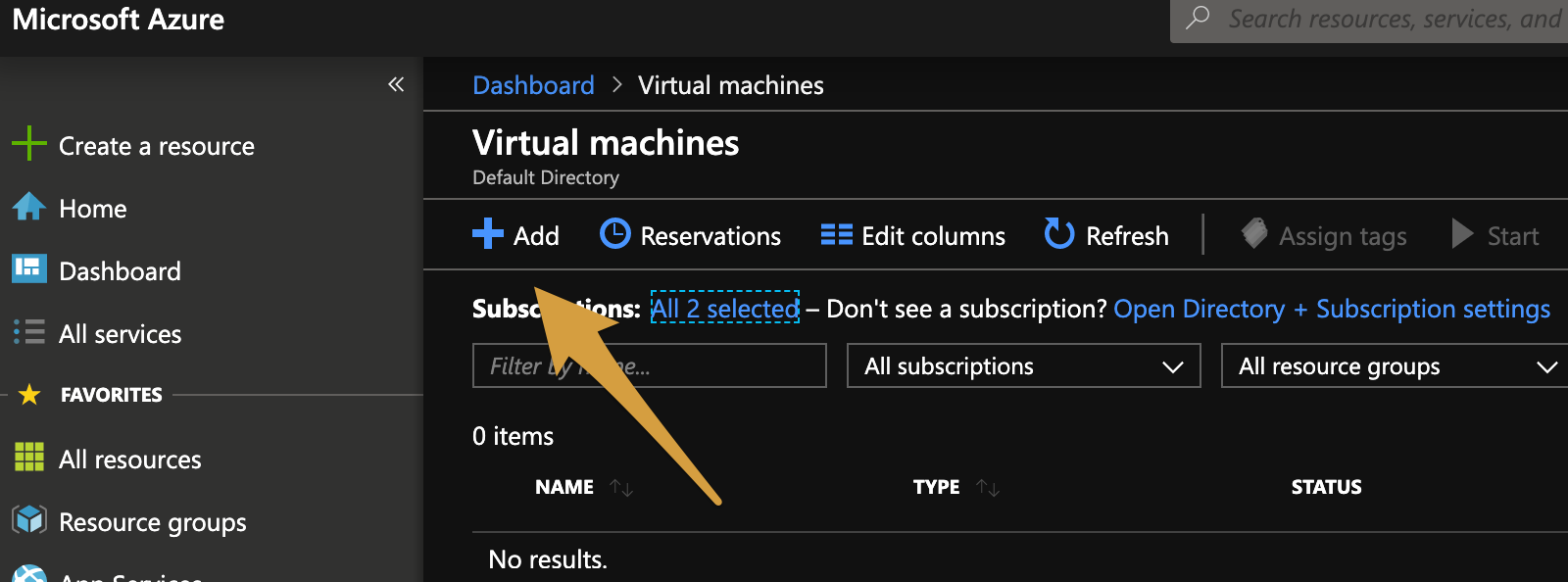
Task: Click the All 2 selected subscriptions link
Action: tap(725, 309)
